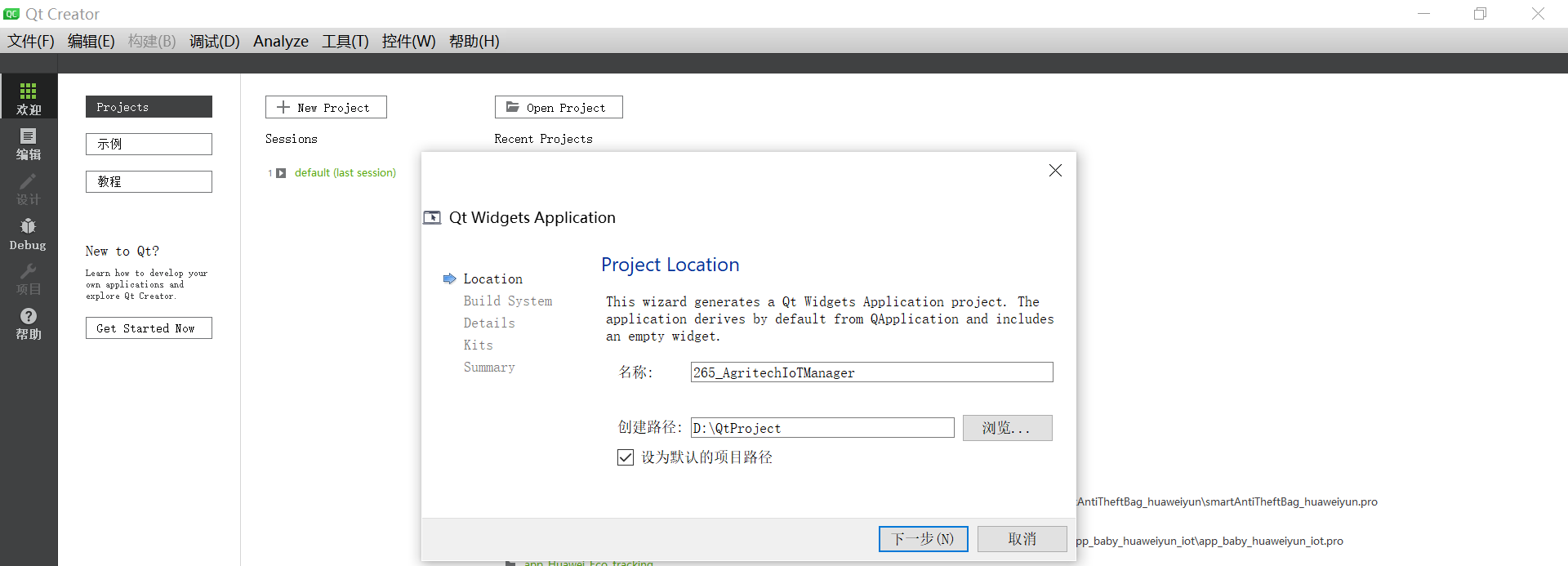Image resolution: width=1568 pixels, height=566 pixels.
Task: Click the Projects wrench mode icon
Action: click(29, 279)
